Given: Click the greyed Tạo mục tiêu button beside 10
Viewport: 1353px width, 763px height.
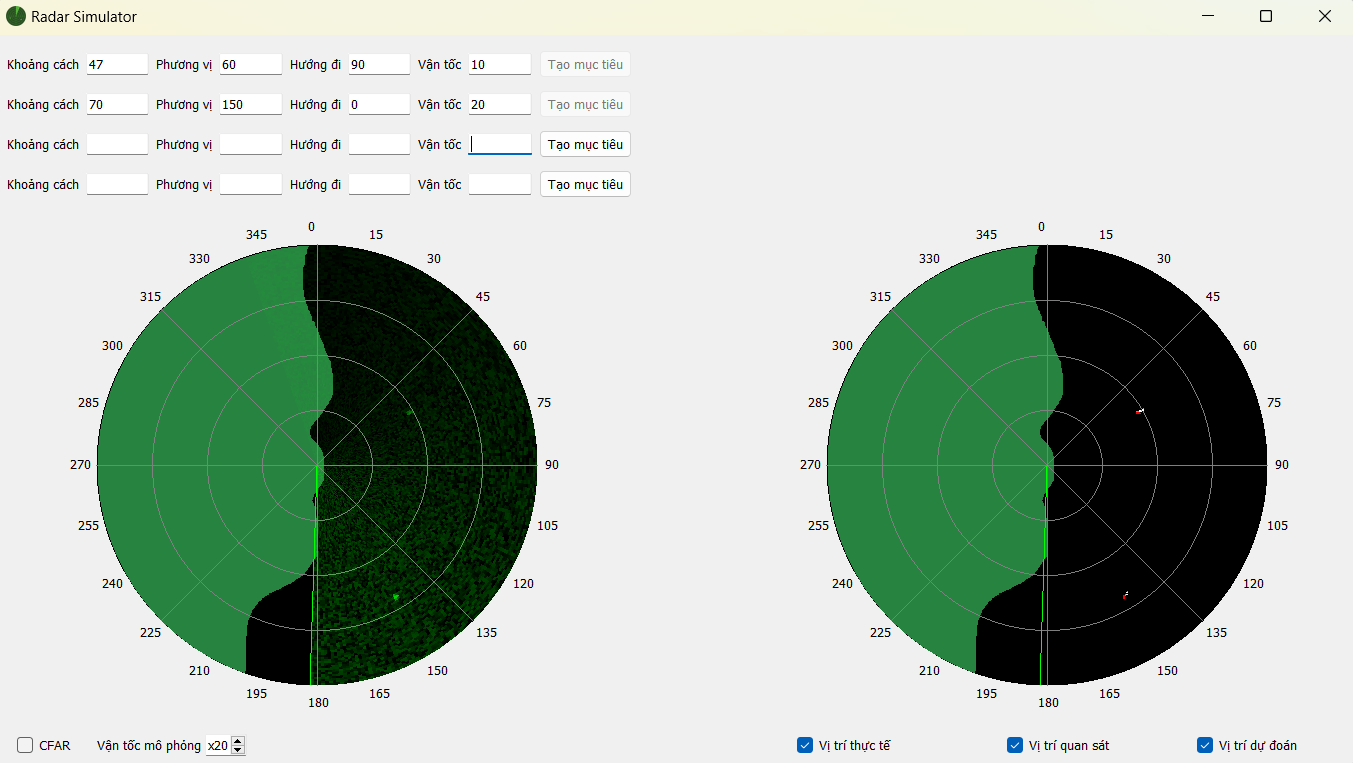Looking at the screenshot, I should 585,64.
